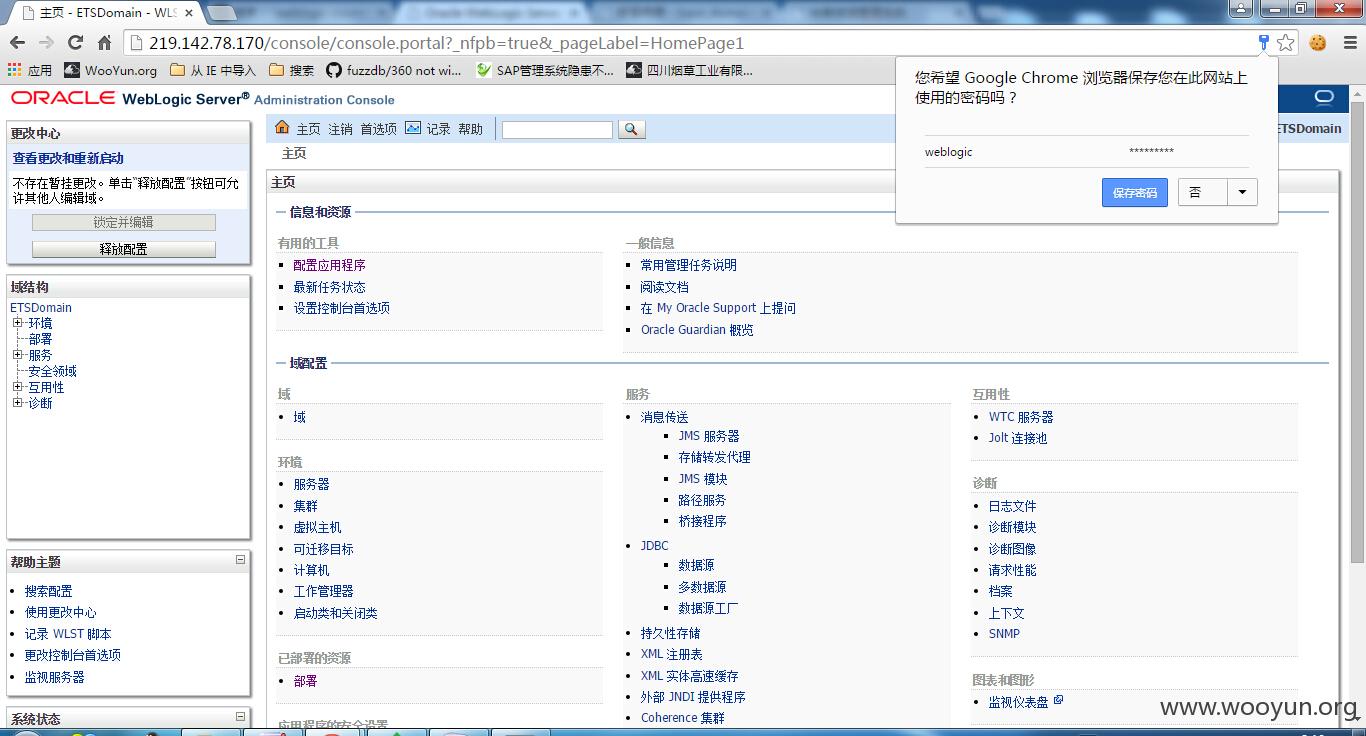The width and height of the screenshot is (1366, 736).
Task: Open the 监视服务器 help topic
Action: [x=54, y=677]
